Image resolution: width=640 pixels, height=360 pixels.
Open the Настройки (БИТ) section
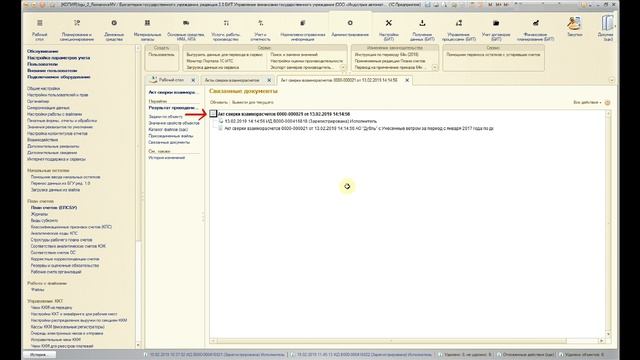tap(389, 29)
